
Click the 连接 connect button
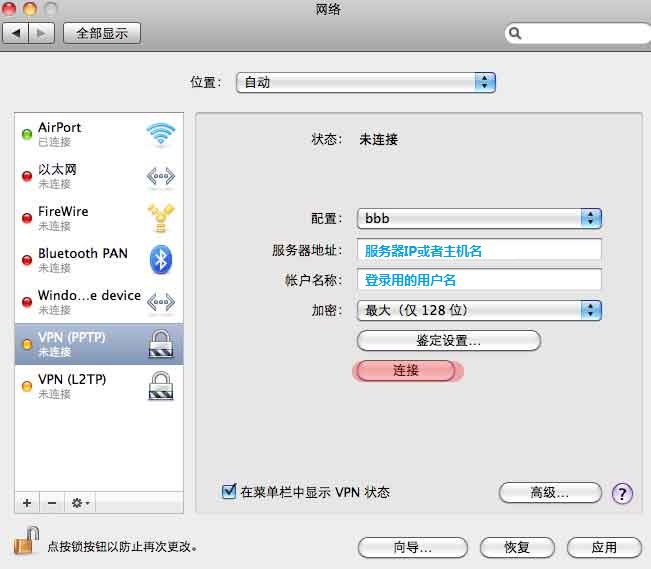(x=406, y=370)
